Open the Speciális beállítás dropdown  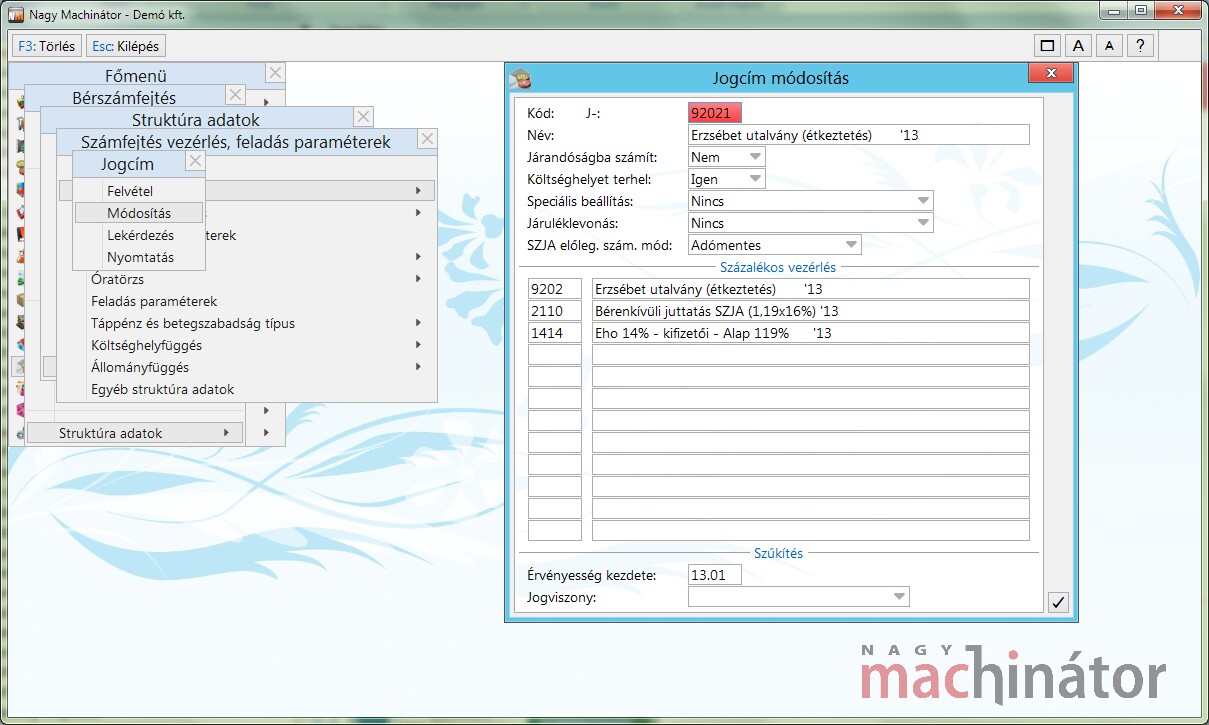click(x=923, y=201)
